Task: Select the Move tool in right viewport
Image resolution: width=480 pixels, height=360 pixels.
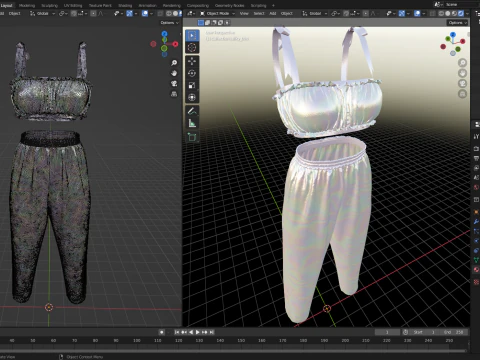Action: pos(192,61)
